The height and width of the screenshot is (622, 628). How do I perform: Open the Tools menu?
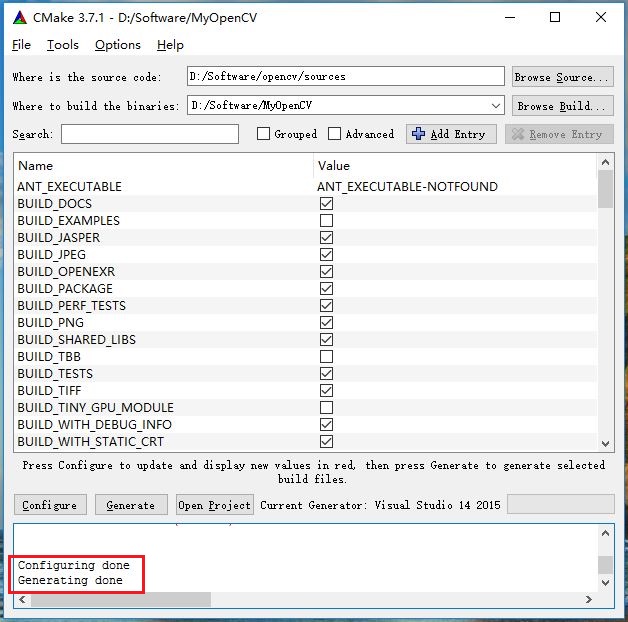pos(62,45)
